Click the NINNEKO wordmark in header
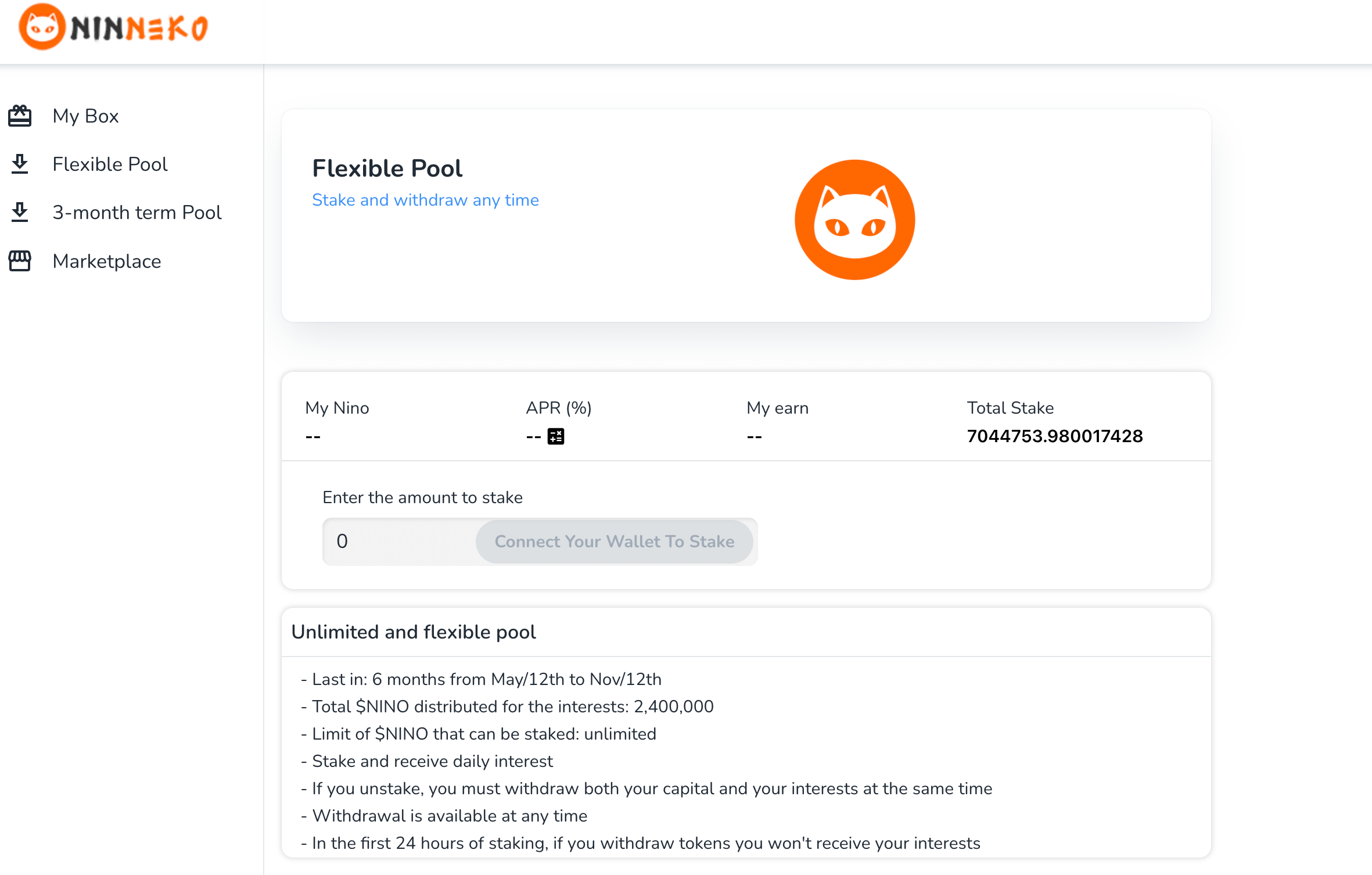This screenshot has height=875, width=1372. tap(139, 28)
